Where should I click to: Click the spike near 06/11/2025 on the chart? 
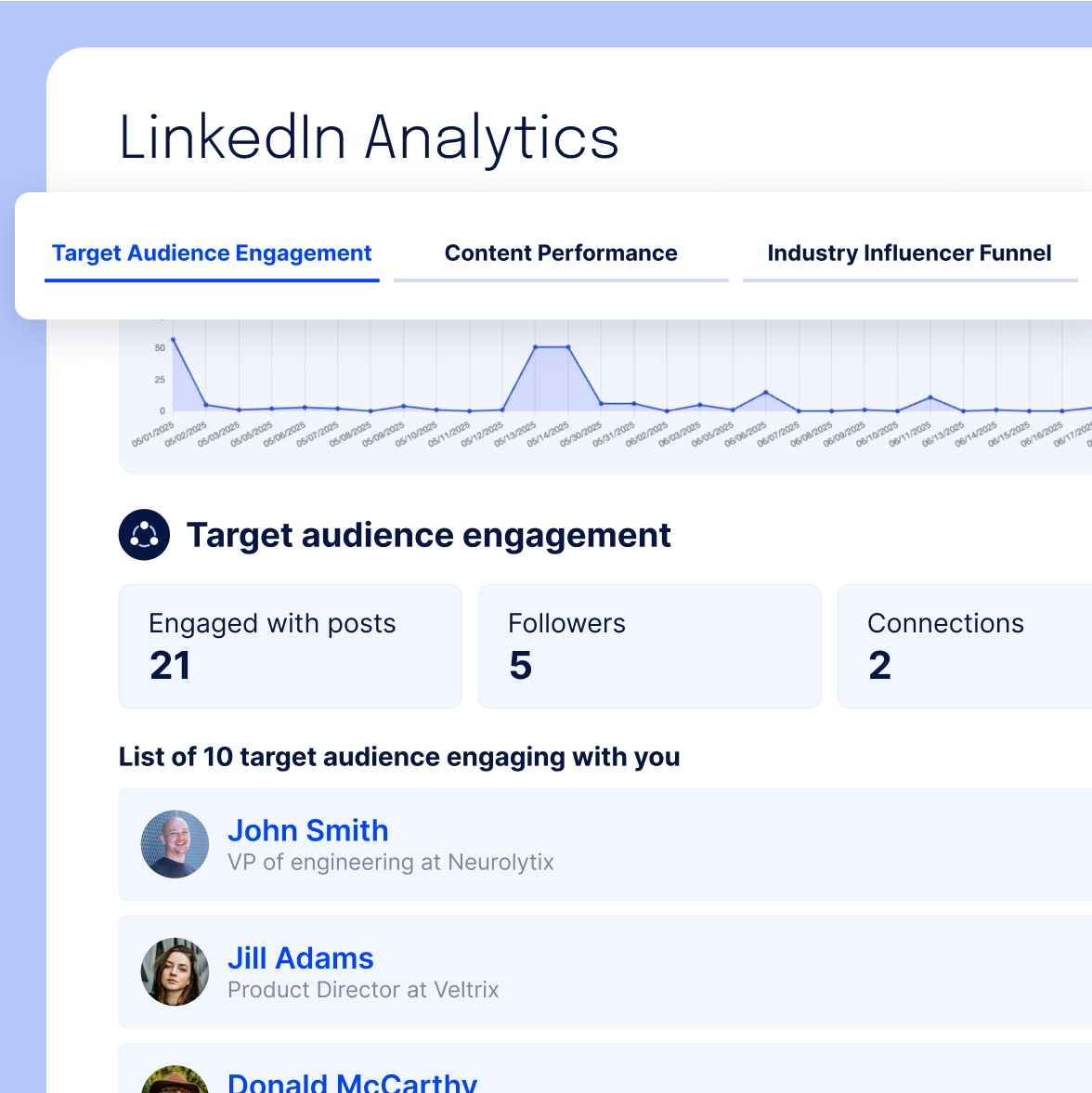932,397
